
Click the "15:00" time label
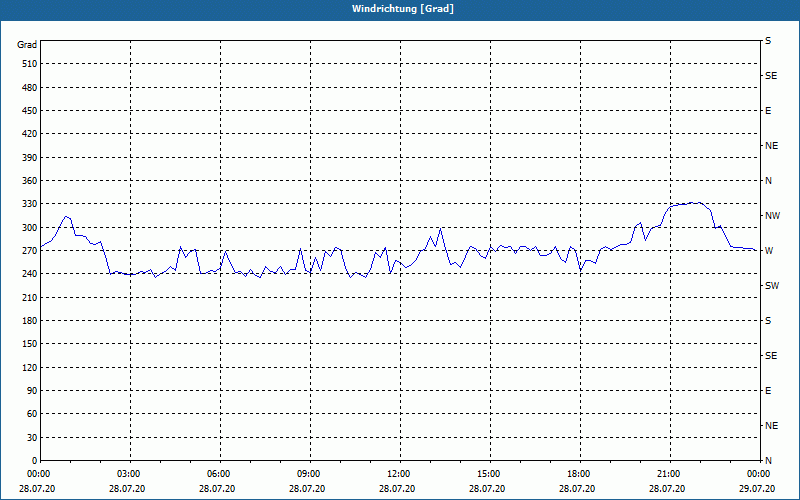click(x=490, y=473)
